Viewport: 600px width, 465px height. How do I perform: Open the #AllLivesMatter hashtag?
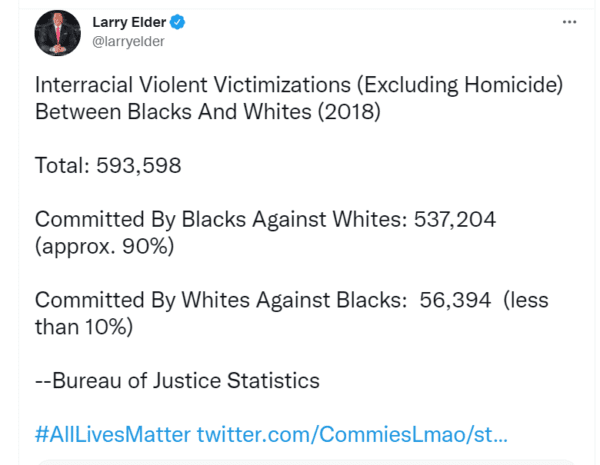[x=112, y=434]
